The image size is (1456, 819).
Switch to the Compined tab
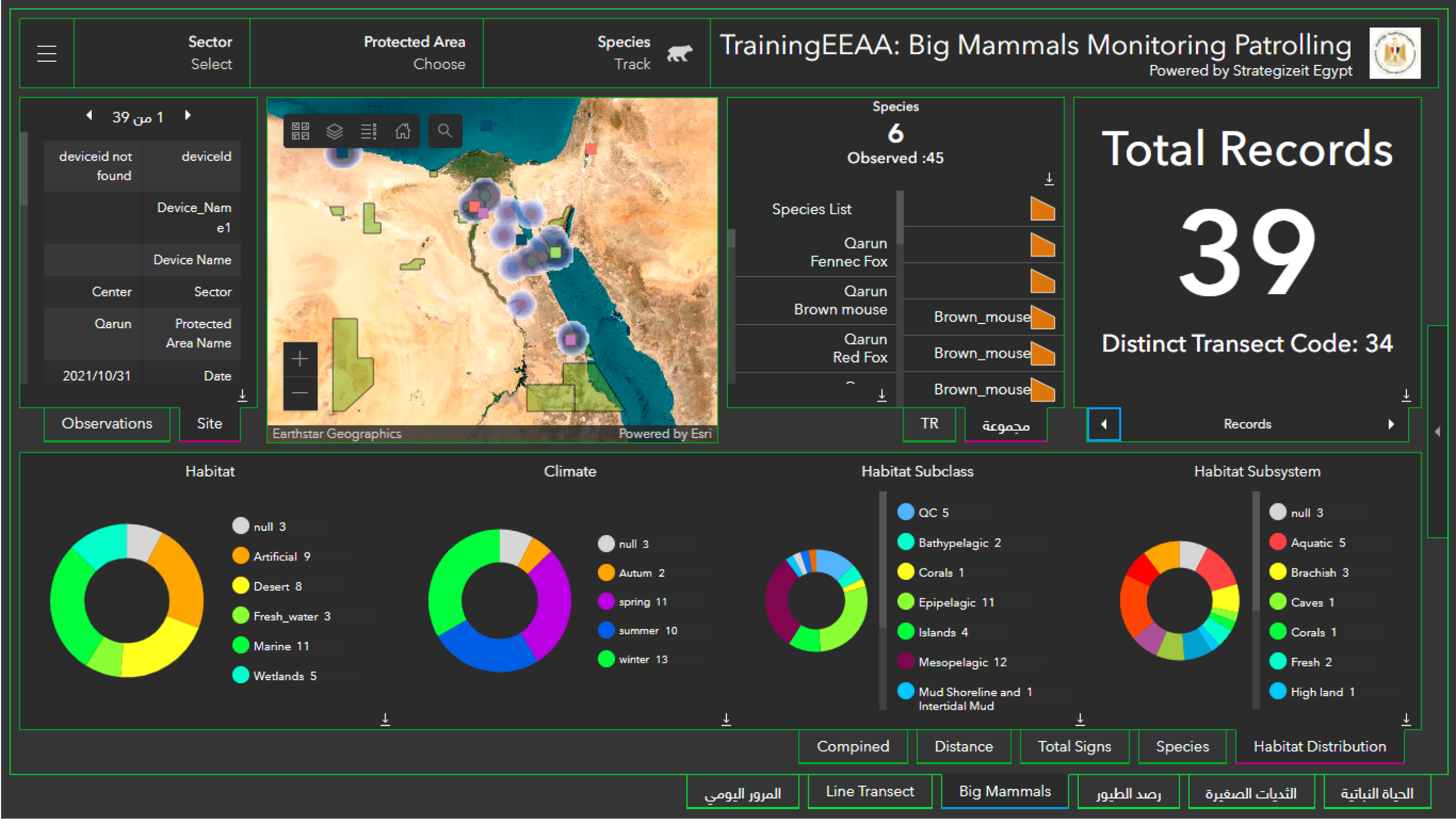[853, 746]
